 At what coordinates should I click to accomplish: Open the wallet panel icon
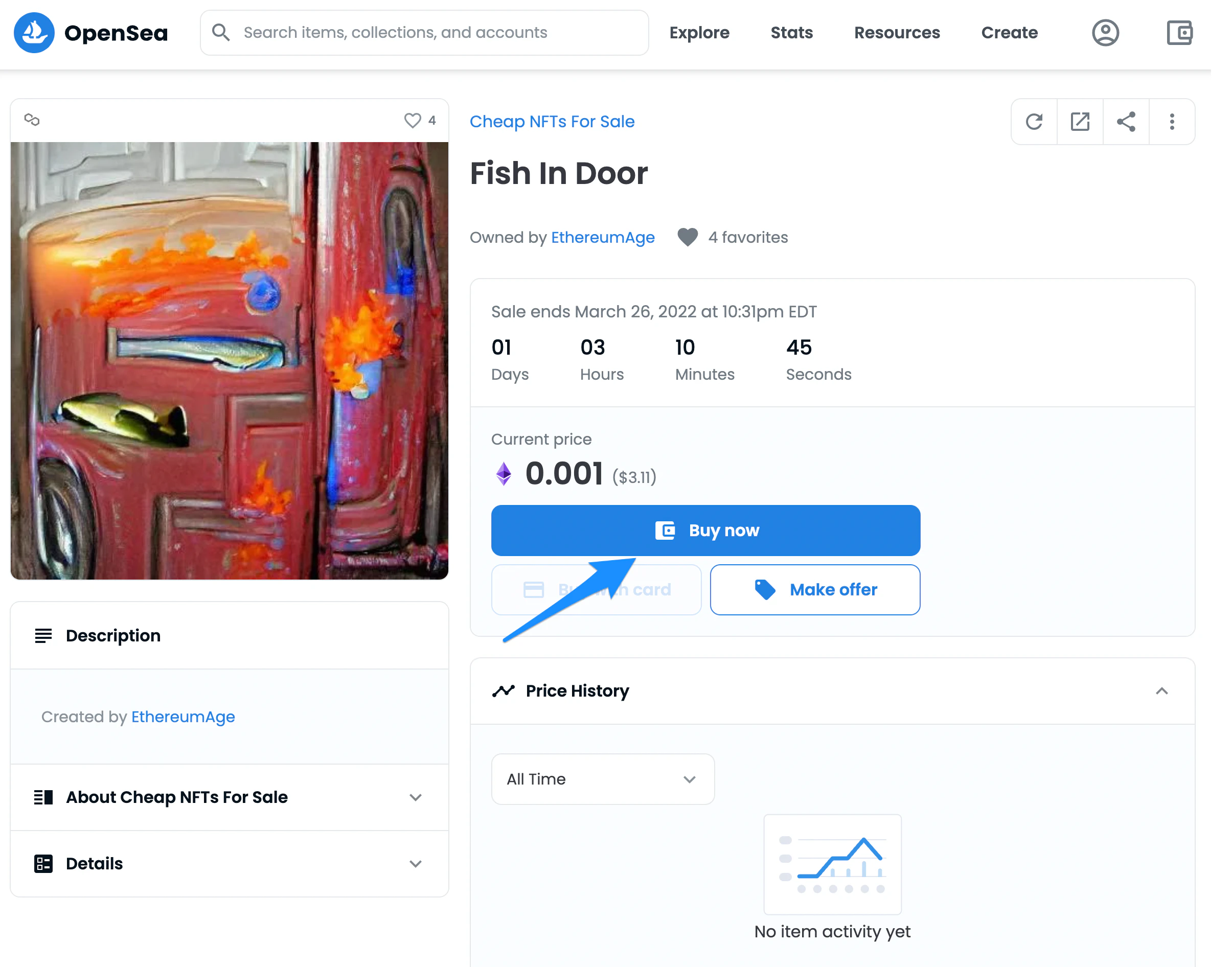(1180, 32)
